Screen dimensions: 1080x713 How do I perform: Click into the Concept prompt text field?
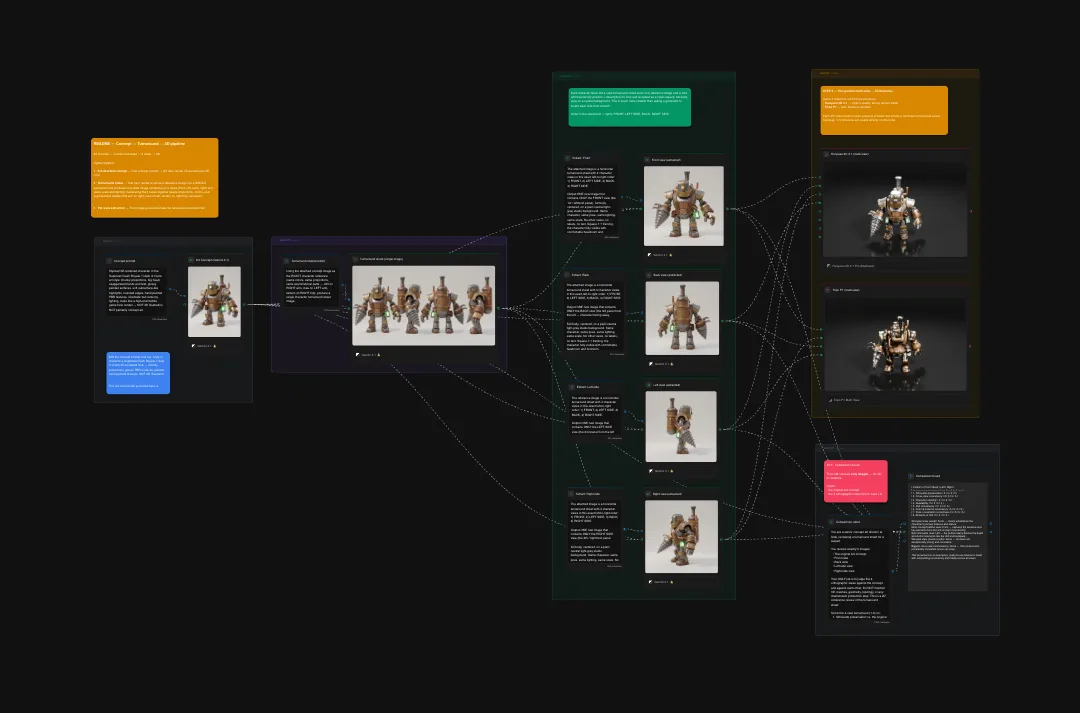pyautogui.click(x=136, y=291)
